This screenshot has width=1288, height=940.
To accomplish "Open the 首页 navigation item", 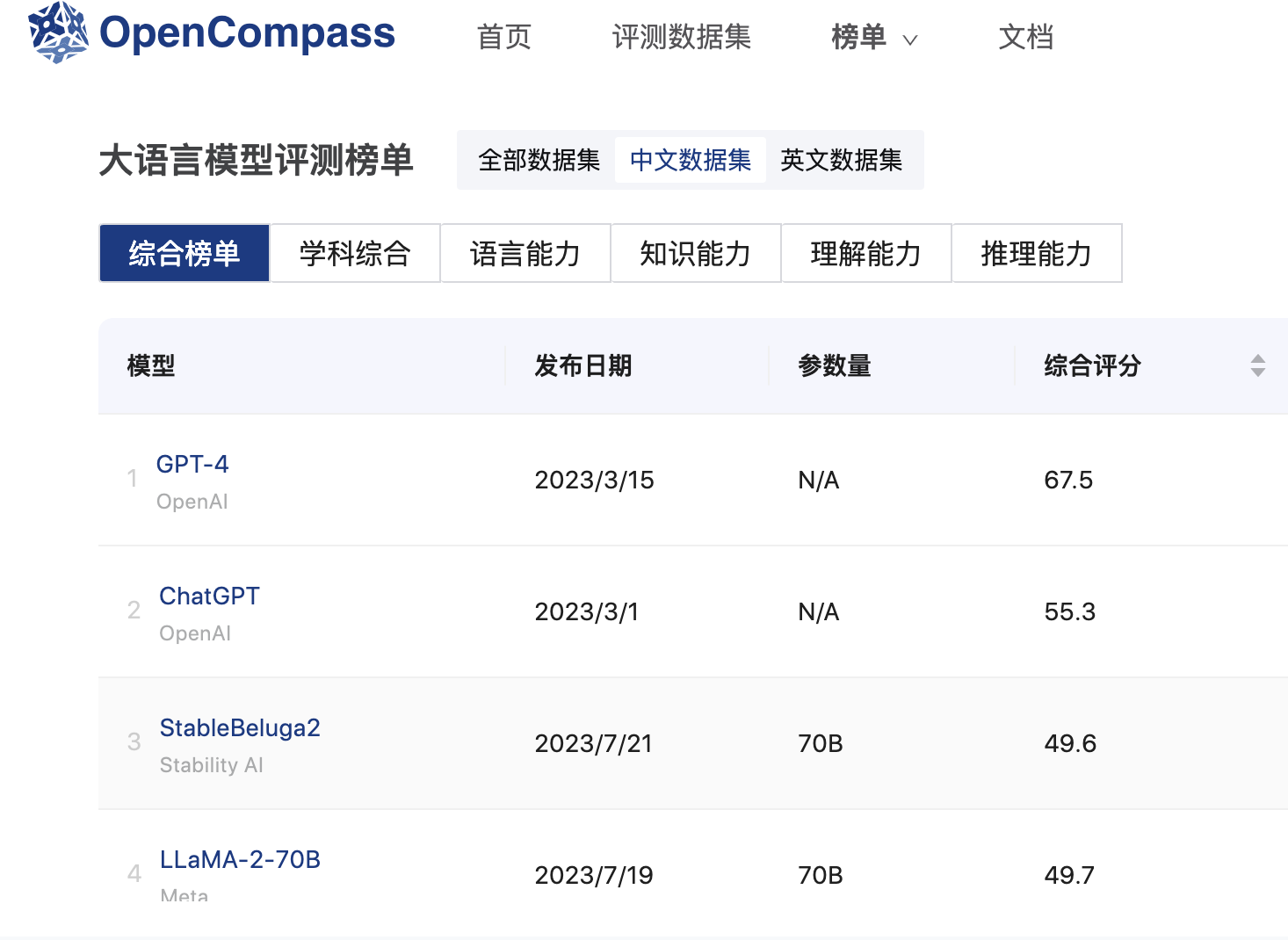I will (504, 37).
